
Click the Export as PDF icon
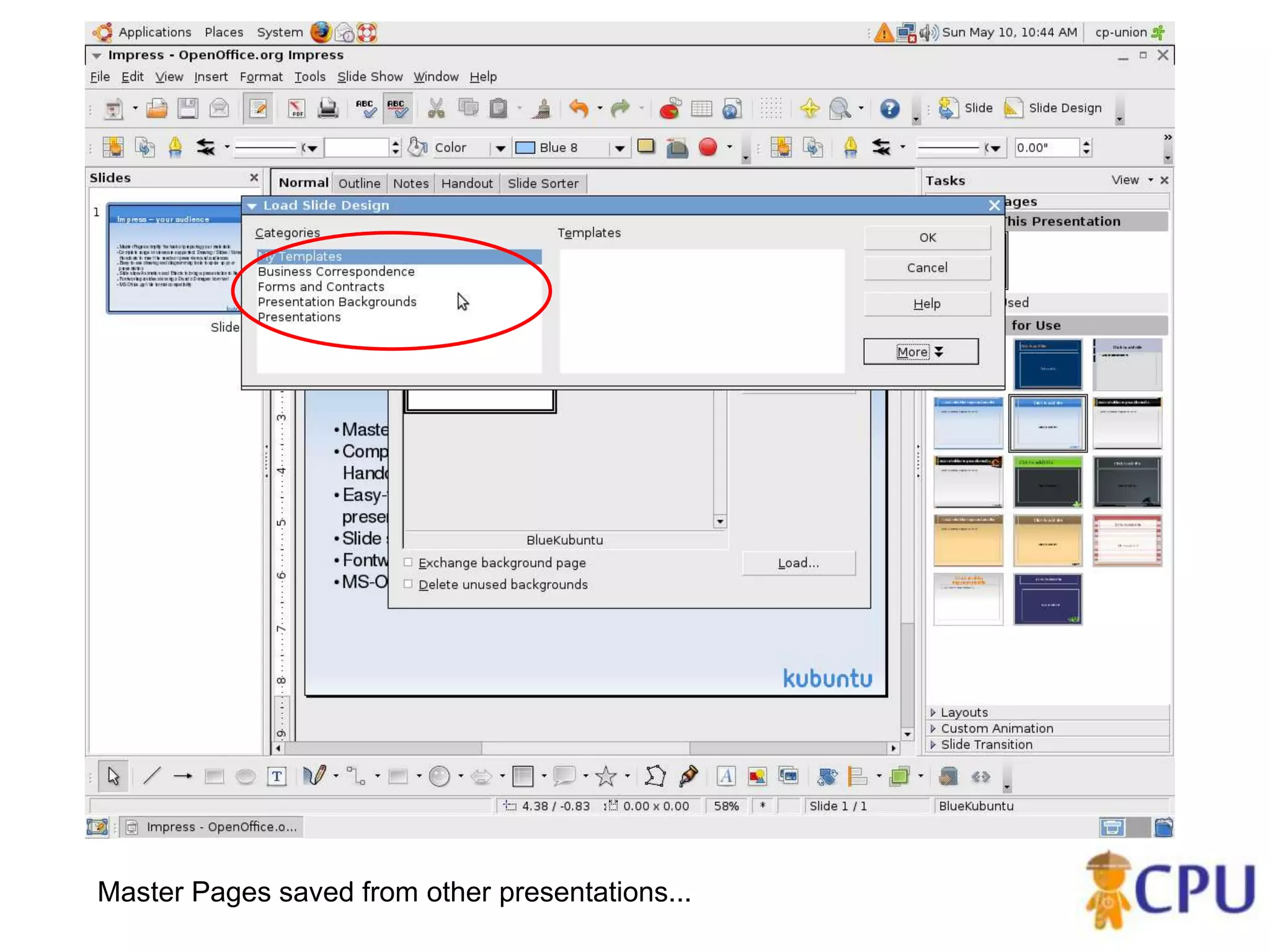pyautogui.click(x=296, y=109)
